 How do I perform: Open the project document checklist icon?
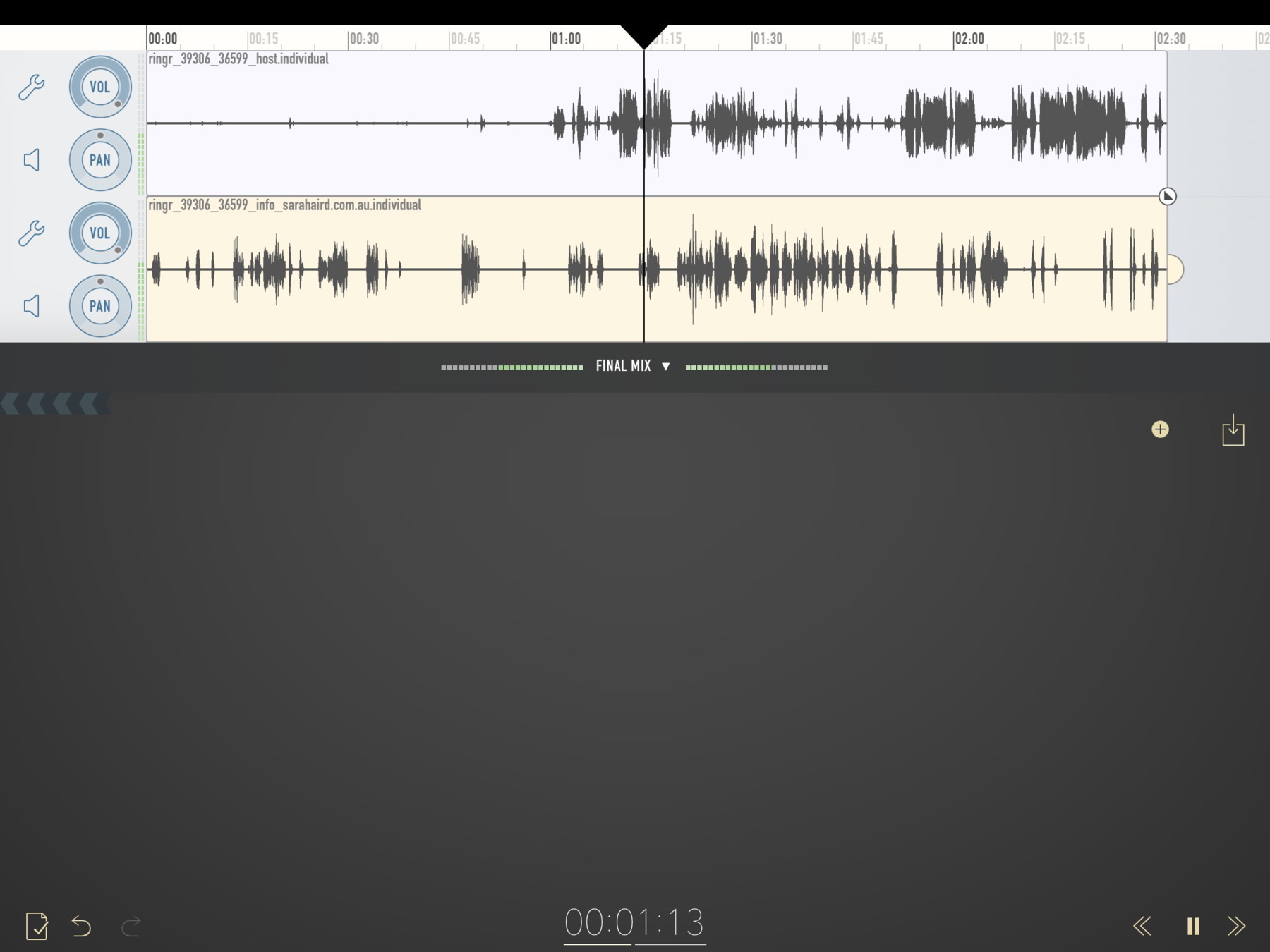37,926
